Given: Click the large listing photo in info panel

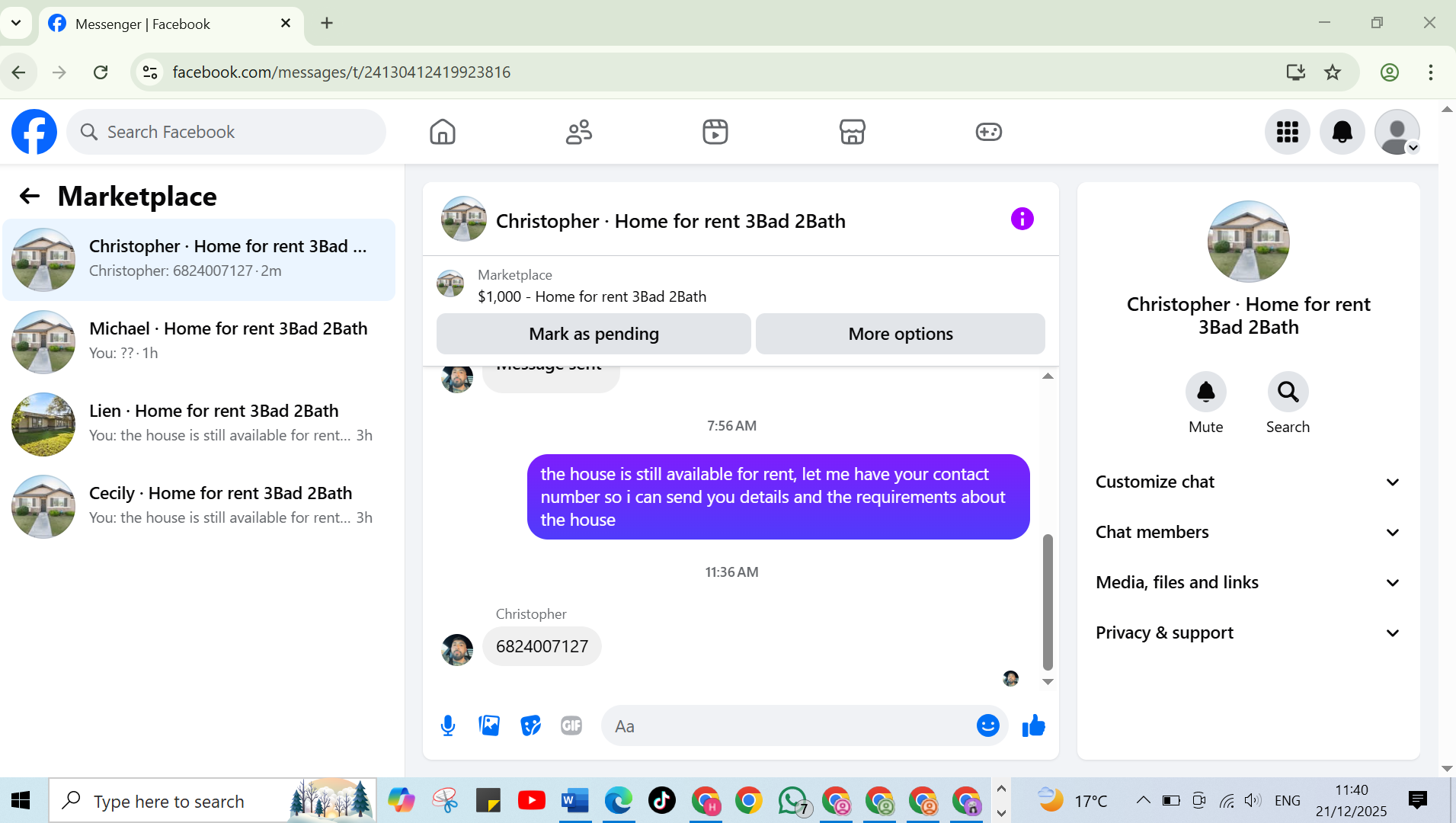Looking at the screenshot, I should pos(1248,242).
